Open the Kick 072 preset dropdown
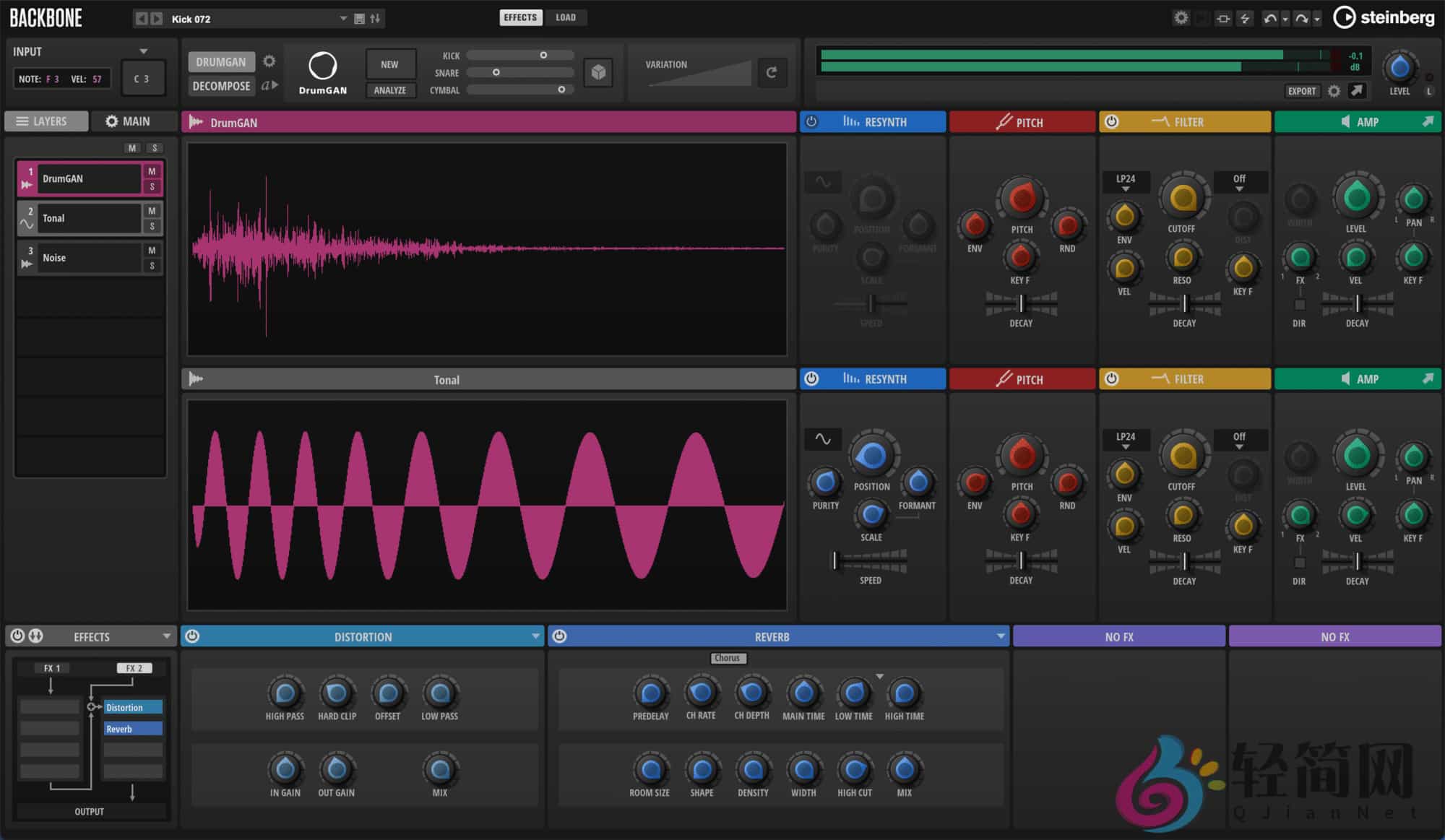Viewport: 1445px width, 840px height. click(343, 19)
